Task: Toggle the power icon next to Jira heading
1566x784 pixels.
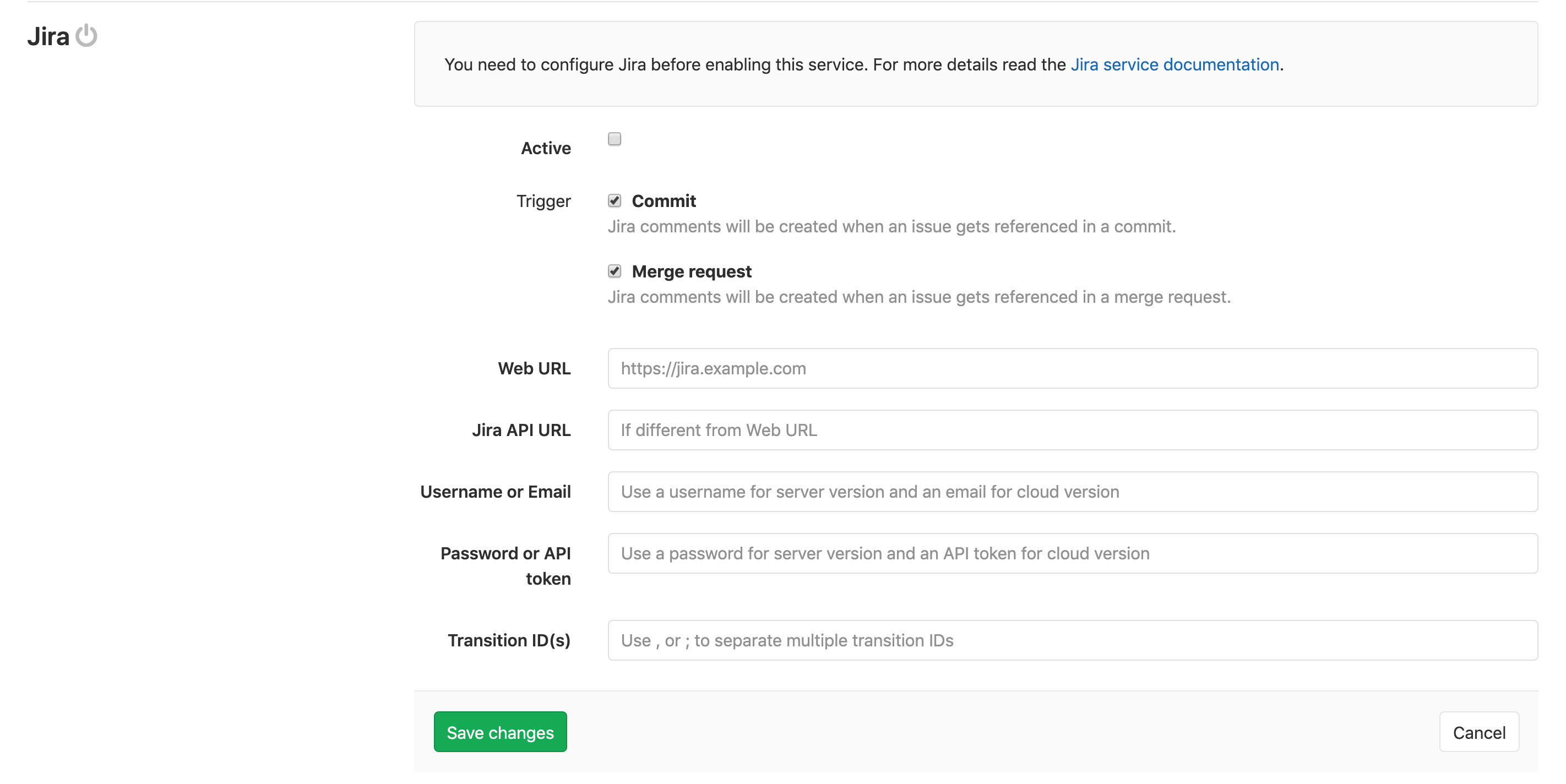Action: coord(88,36)
